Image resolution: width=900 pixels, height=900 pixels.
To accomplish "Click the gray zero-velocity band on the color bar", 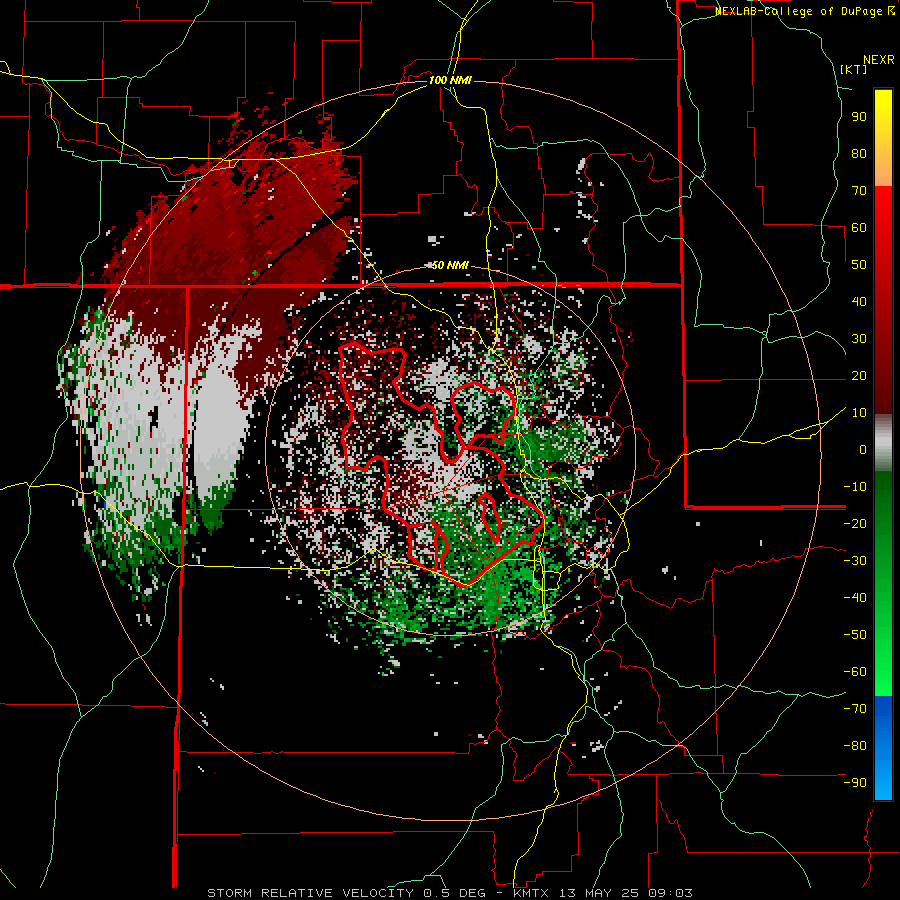I will pyautogui.click(x=883, y=443).
